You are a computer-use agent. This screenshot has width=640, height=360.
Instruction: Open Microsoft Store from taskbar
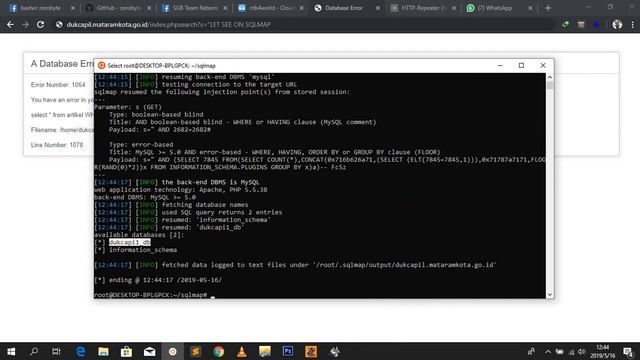pos(126,351)
